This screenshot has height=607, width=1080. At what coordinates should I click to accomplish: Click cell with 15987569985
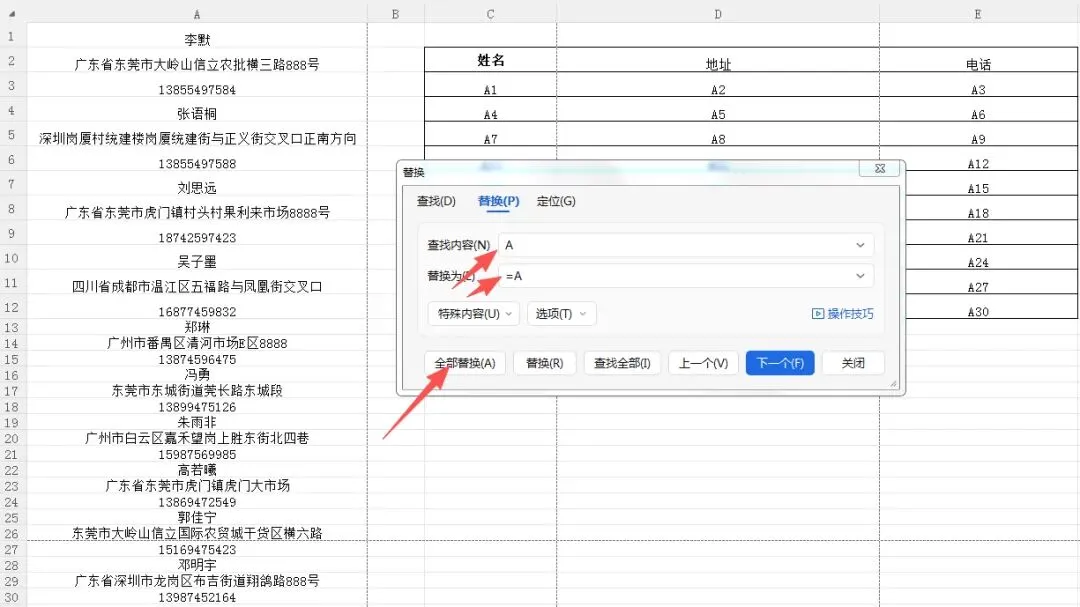pos(197,454)
